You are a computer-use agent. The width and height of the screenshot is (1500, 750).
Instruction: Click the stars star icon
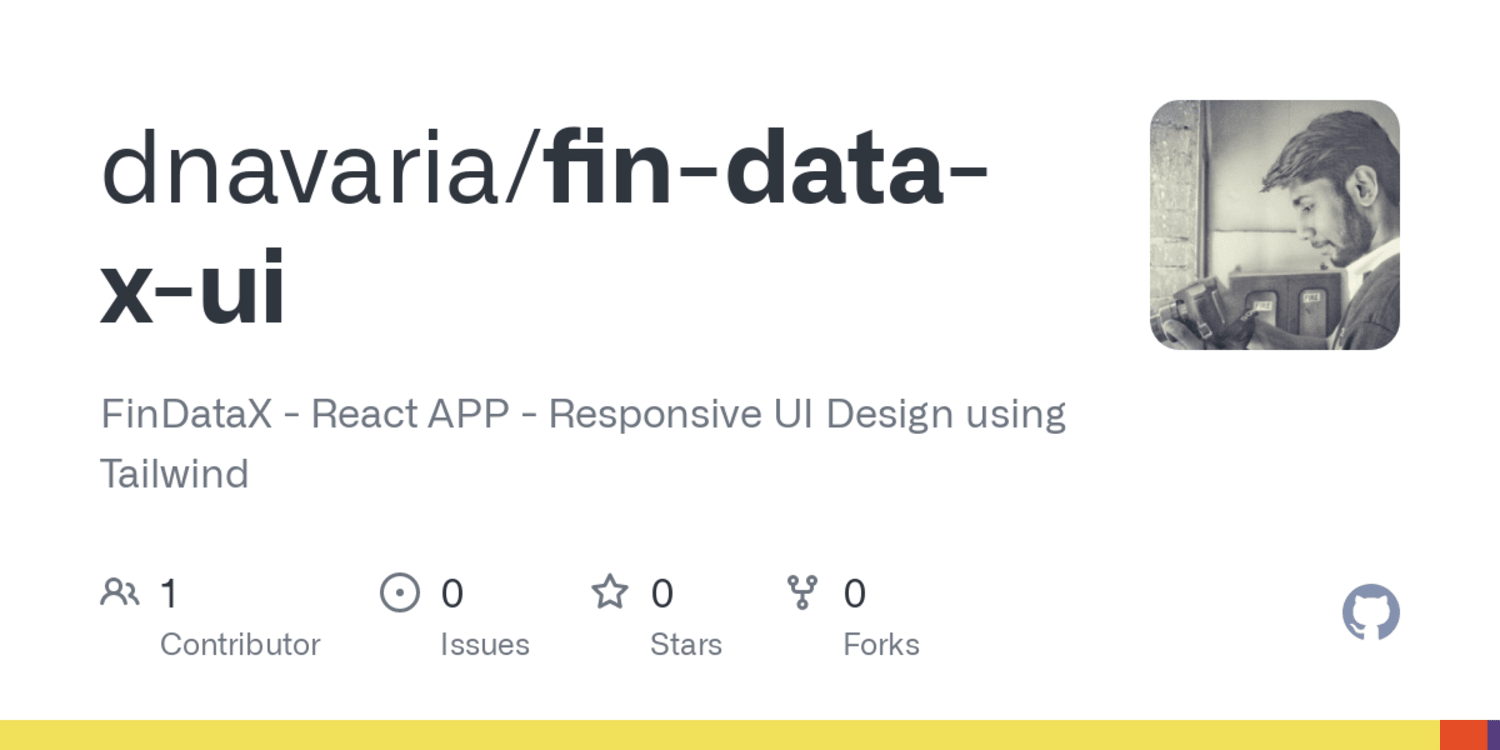pos(610,592)
